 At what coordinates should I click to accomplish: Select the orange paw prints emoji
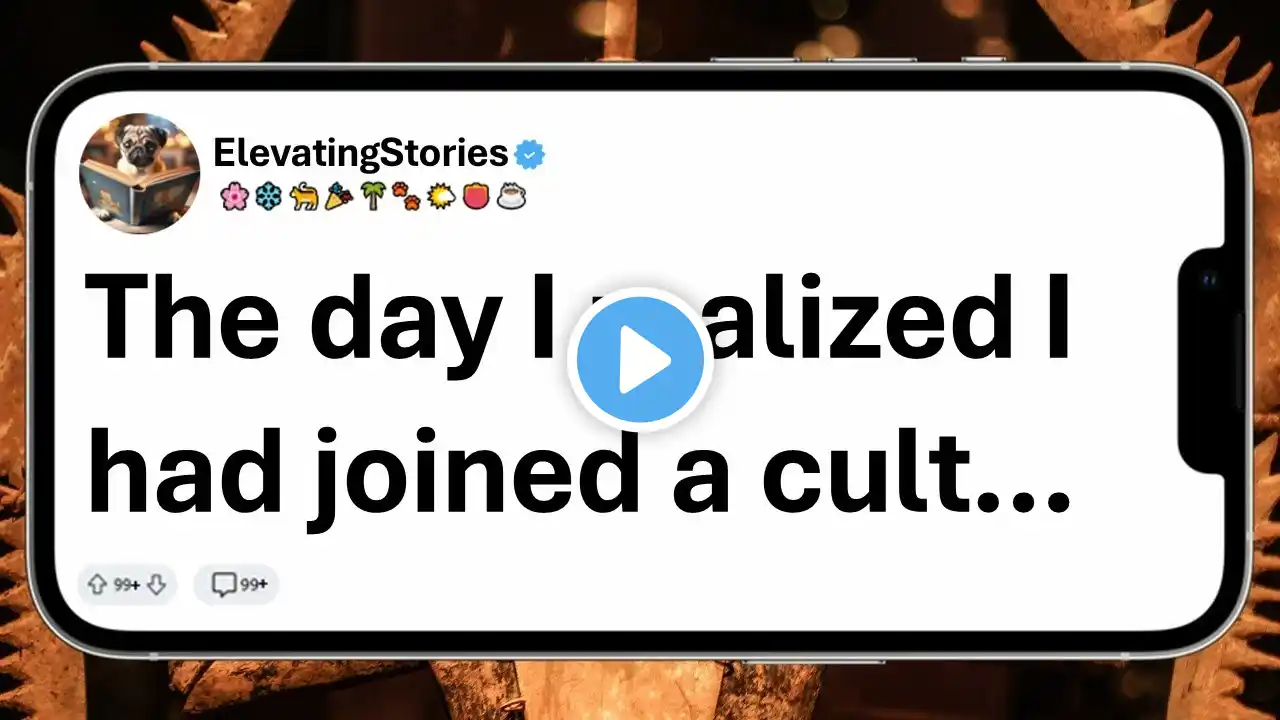(x=407, y=197)
